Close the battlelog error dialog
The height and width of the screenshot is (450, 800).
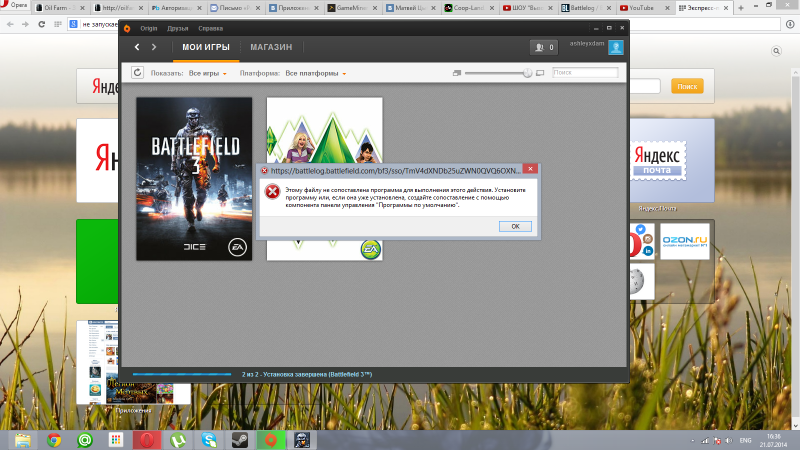[530, 169]
